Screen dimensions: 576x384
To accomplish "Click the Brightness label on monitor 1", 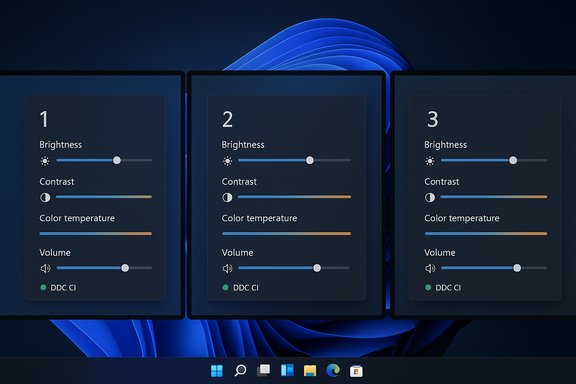I will click(x=61, y=145).
